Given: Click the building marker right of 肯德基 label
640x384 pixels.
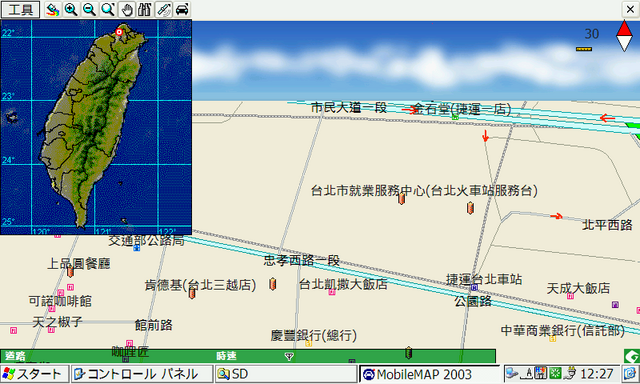Looking at the screenshot, I should coord(273,284).
